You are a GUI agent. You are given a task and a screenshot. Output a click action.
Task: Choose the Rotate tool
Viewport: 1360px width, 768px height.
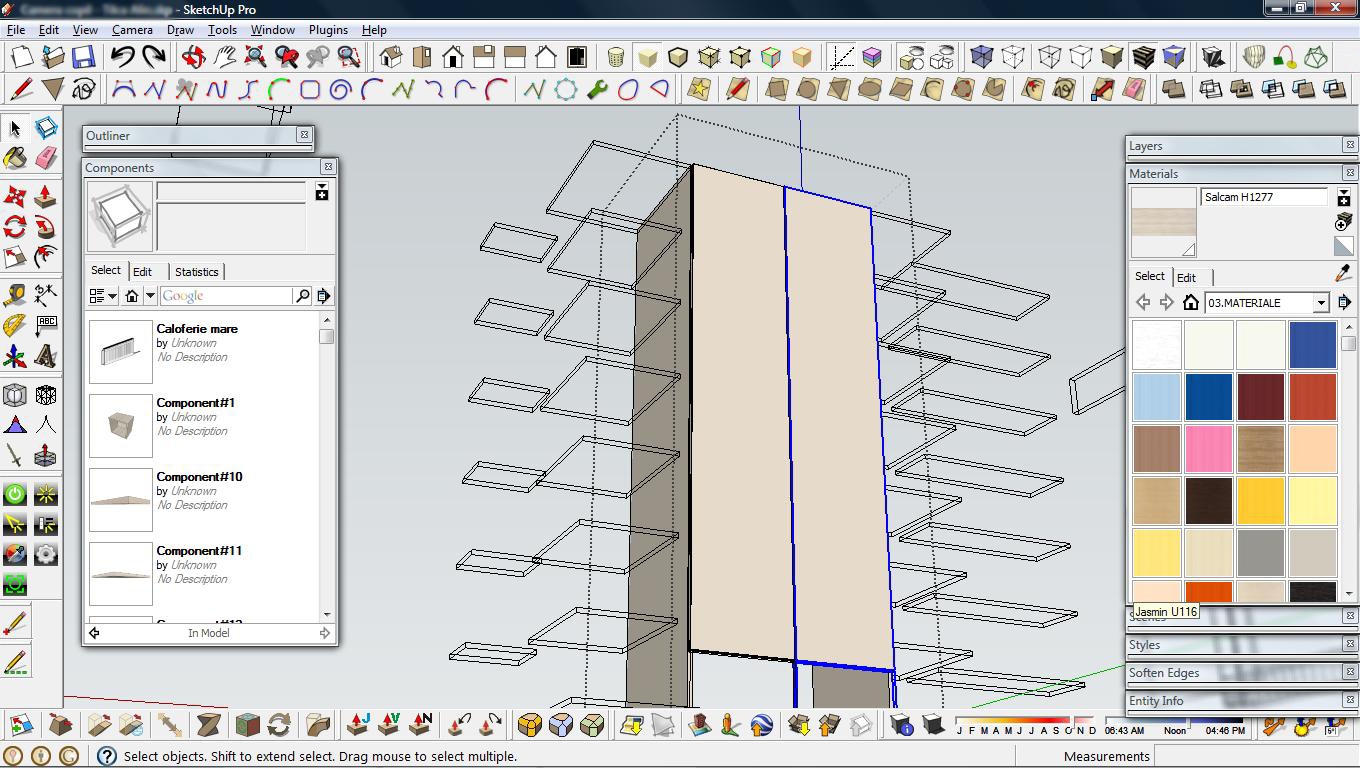point(15,226)
